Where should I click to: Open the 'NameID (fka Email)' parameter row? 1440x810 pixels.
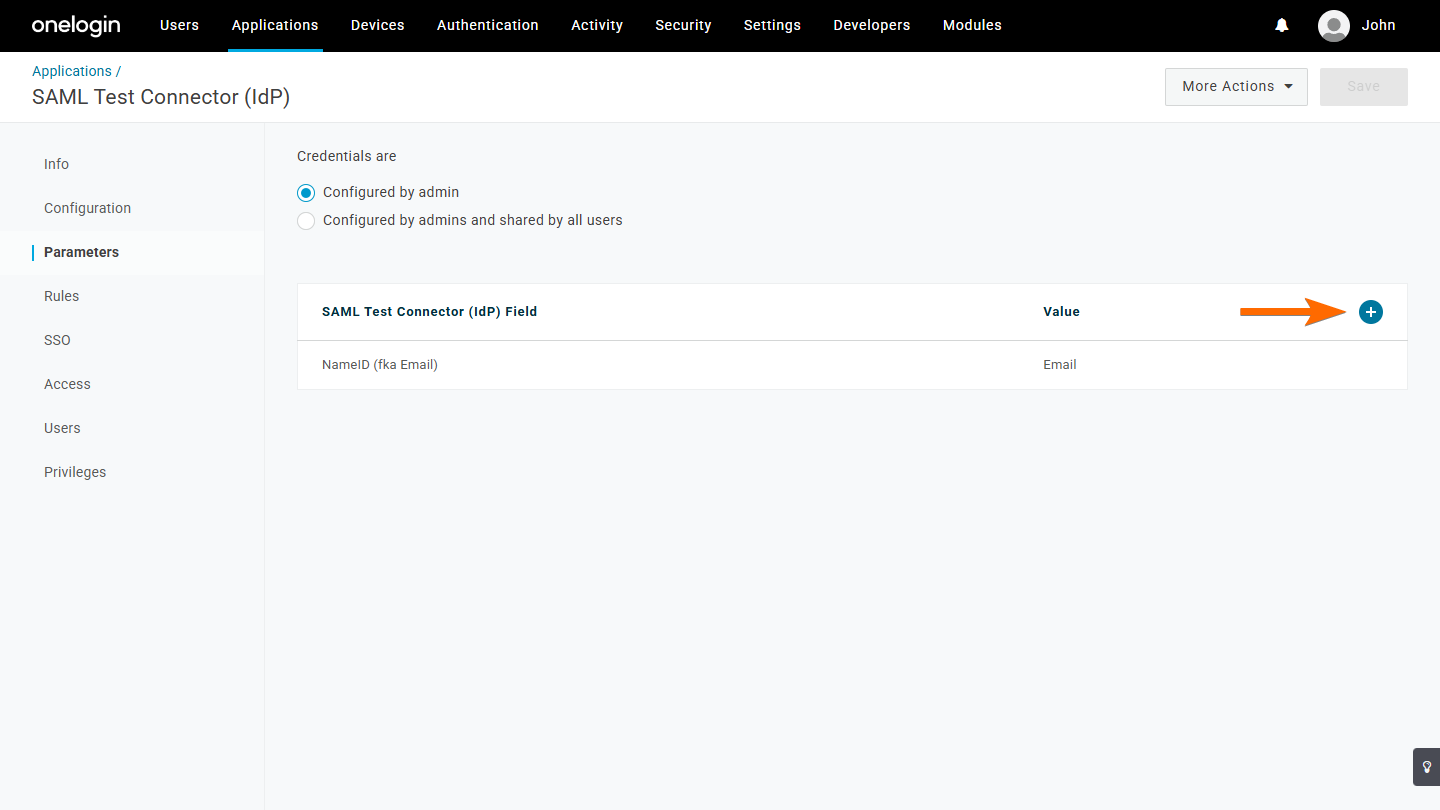(x=852, y=365)
